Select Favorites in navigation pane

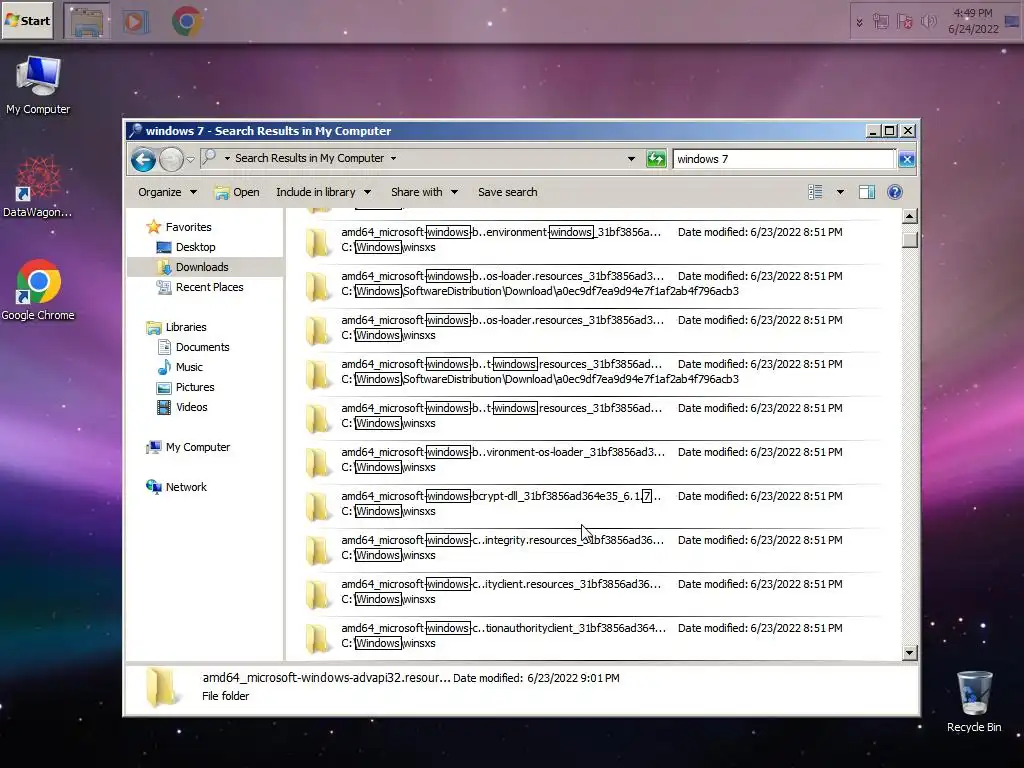point(188,227)
